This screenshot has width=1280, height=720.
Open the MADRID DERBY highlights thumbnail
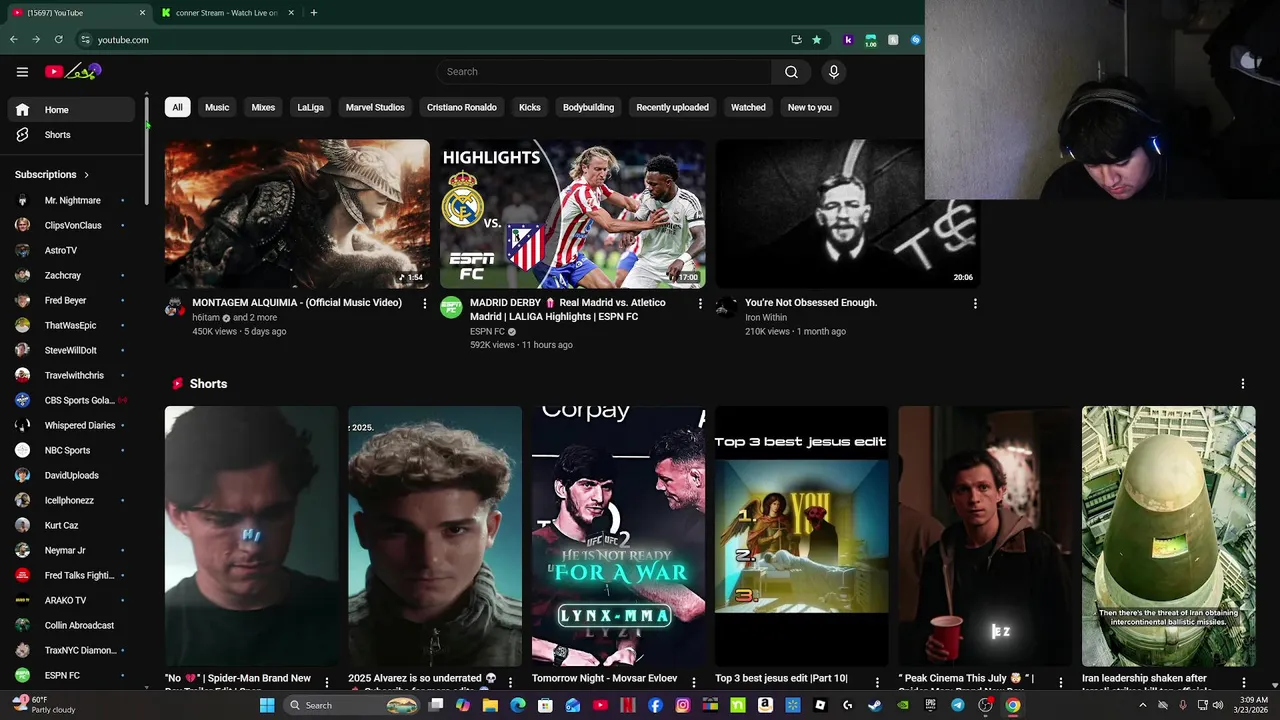(572, 214)
